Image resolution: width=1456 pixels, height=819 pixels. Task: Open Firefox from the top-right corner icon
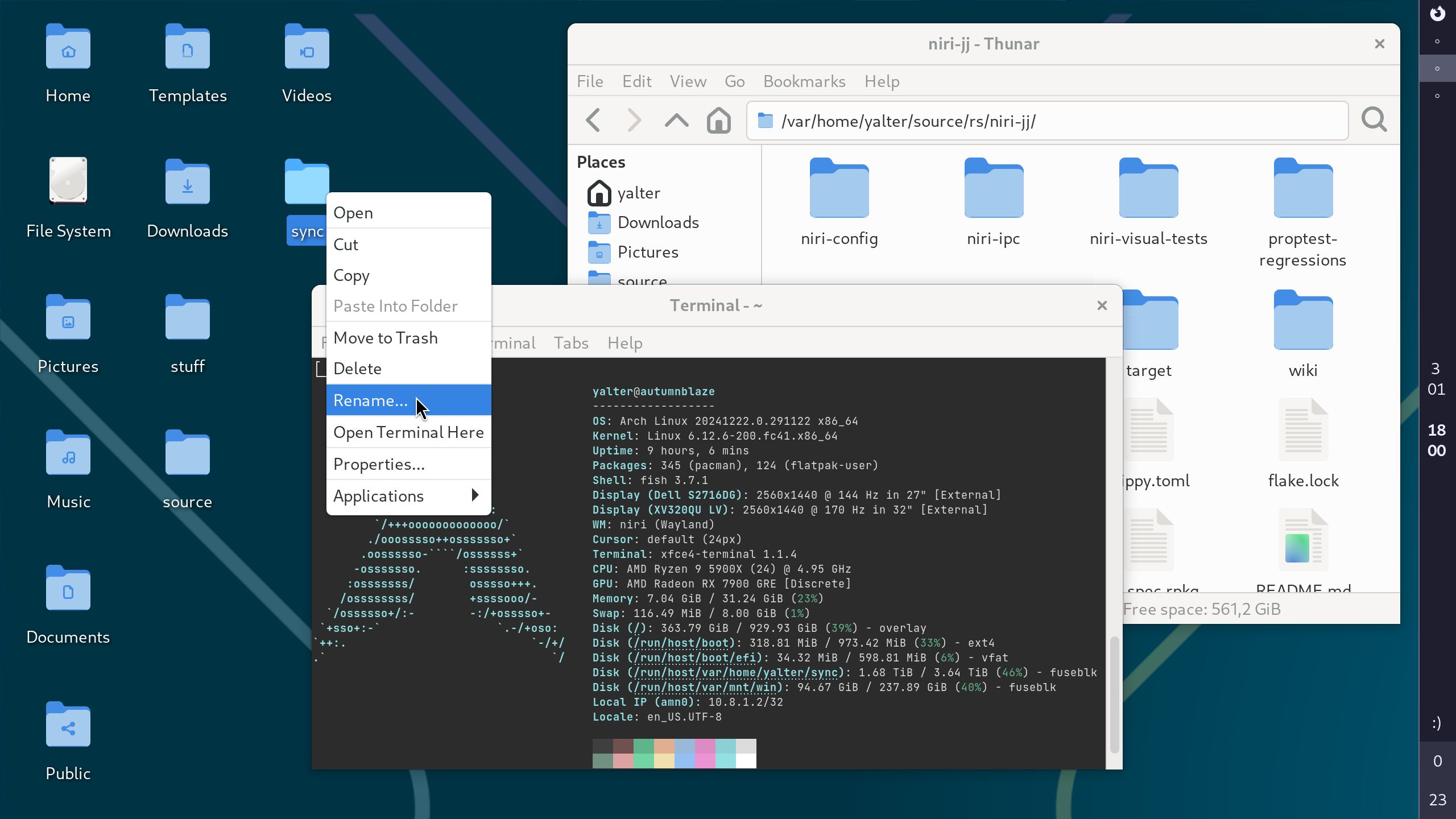[x=1438, y=14]
